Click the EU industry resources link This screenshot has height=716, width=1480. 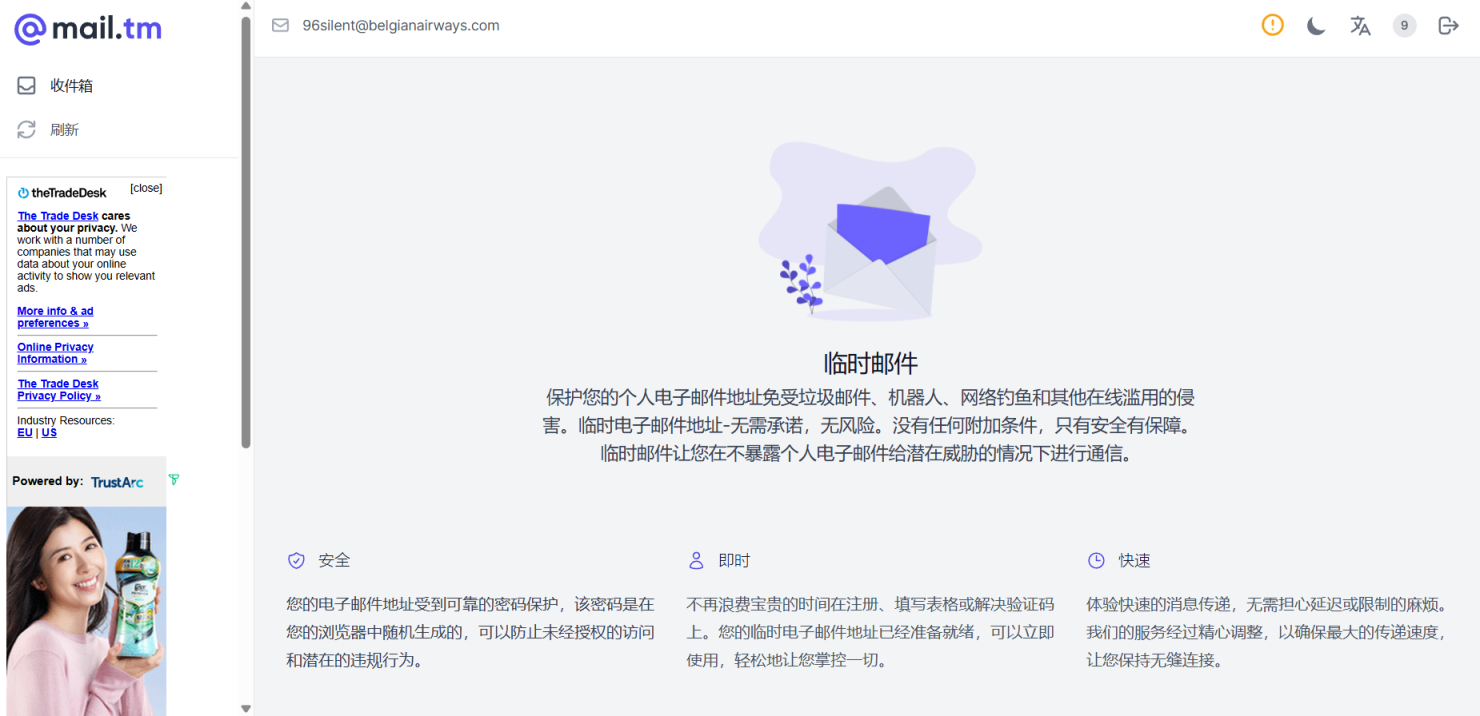(24, 432)
